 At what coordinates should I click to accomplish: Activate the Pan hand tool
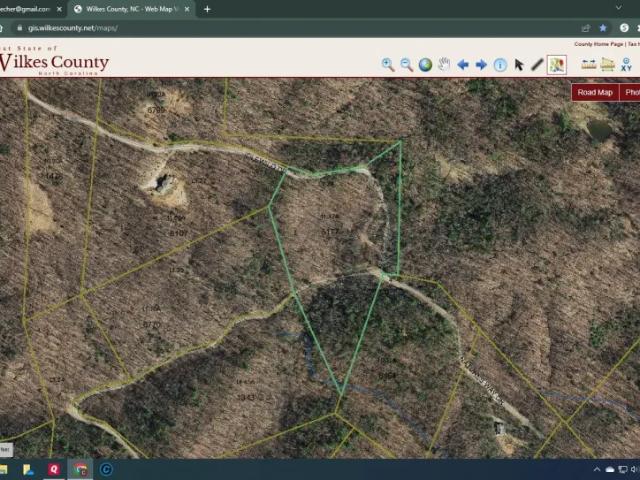444,65
